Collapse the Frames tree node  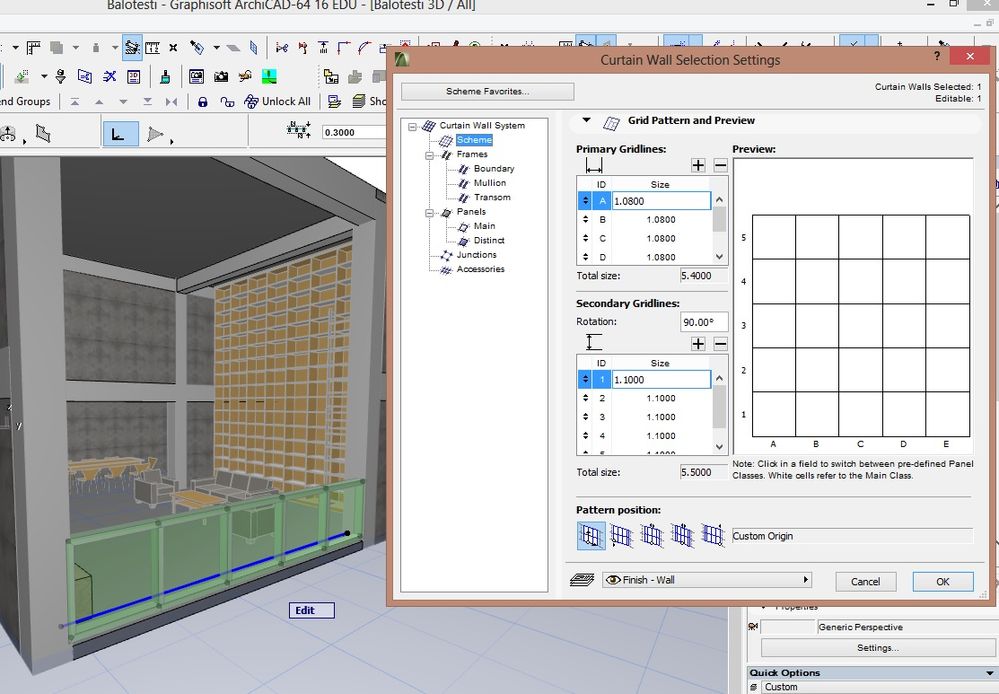tap(430, 155)
